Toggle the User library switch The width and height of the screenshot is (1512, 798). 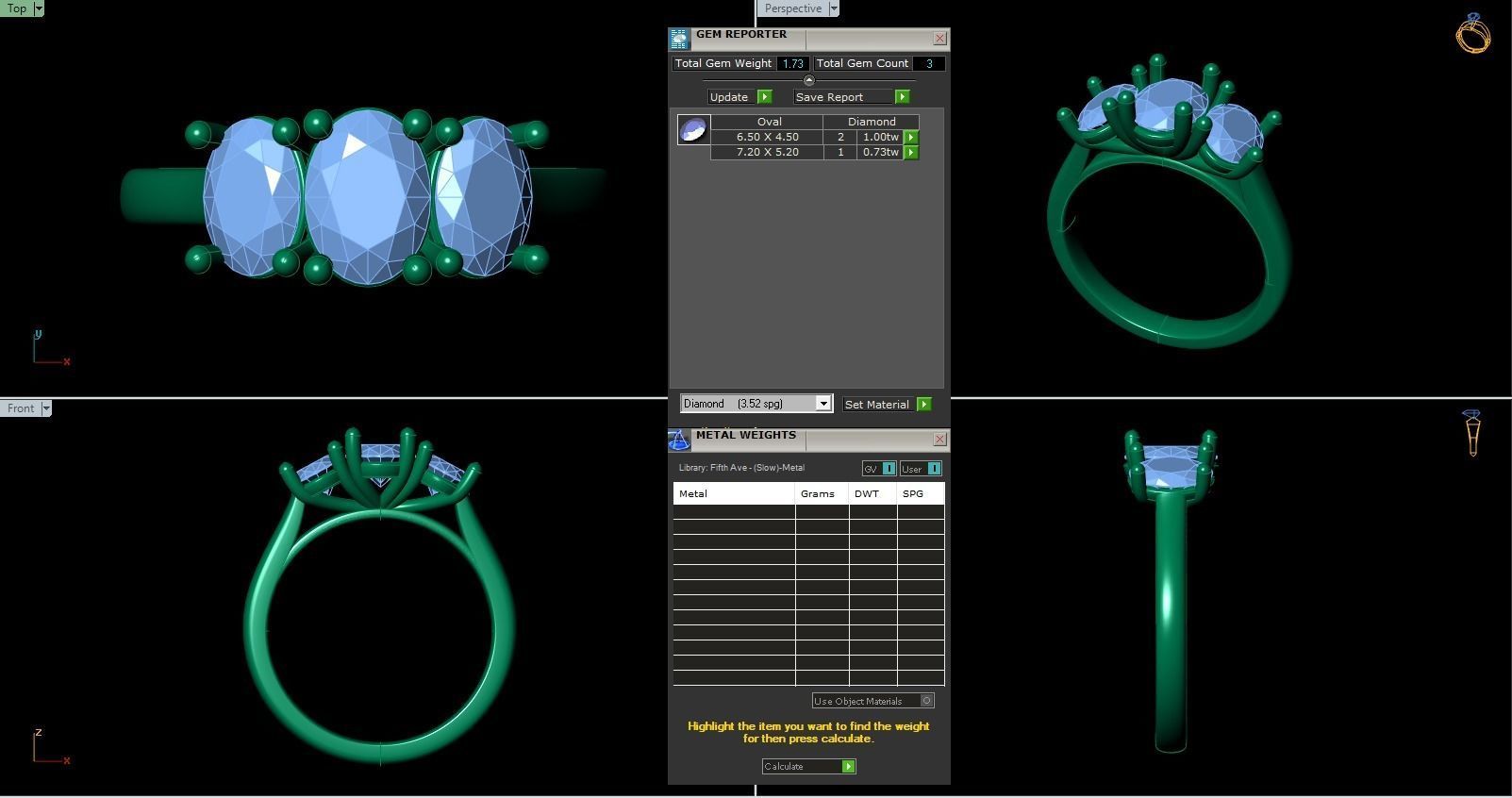pyautogui.click(x=921, y=469)
